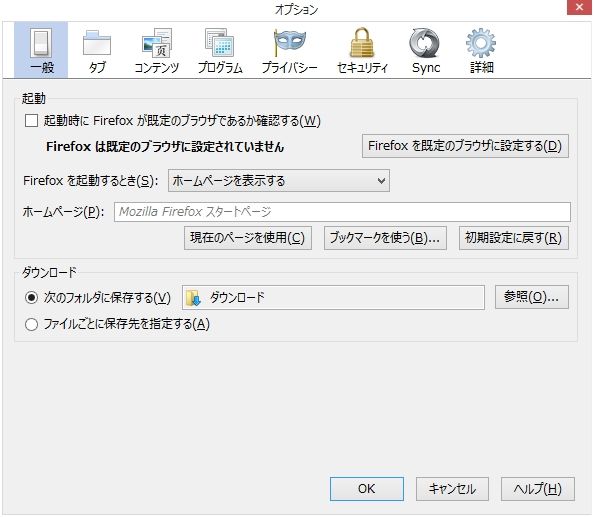The height and width of the screenshot is (517, 594).
Task: Open the コンテンツ (Content) panel
Action: (157, 50)
